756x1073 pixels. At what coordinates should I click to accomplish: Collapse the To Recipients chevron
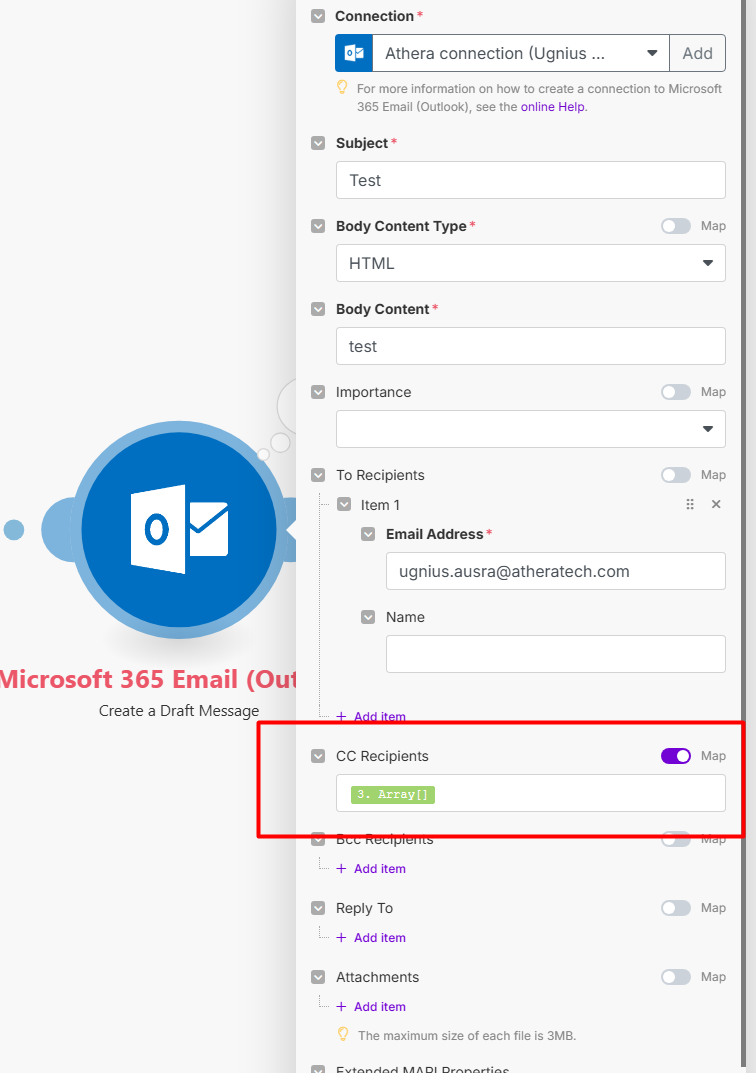point(318,475)
